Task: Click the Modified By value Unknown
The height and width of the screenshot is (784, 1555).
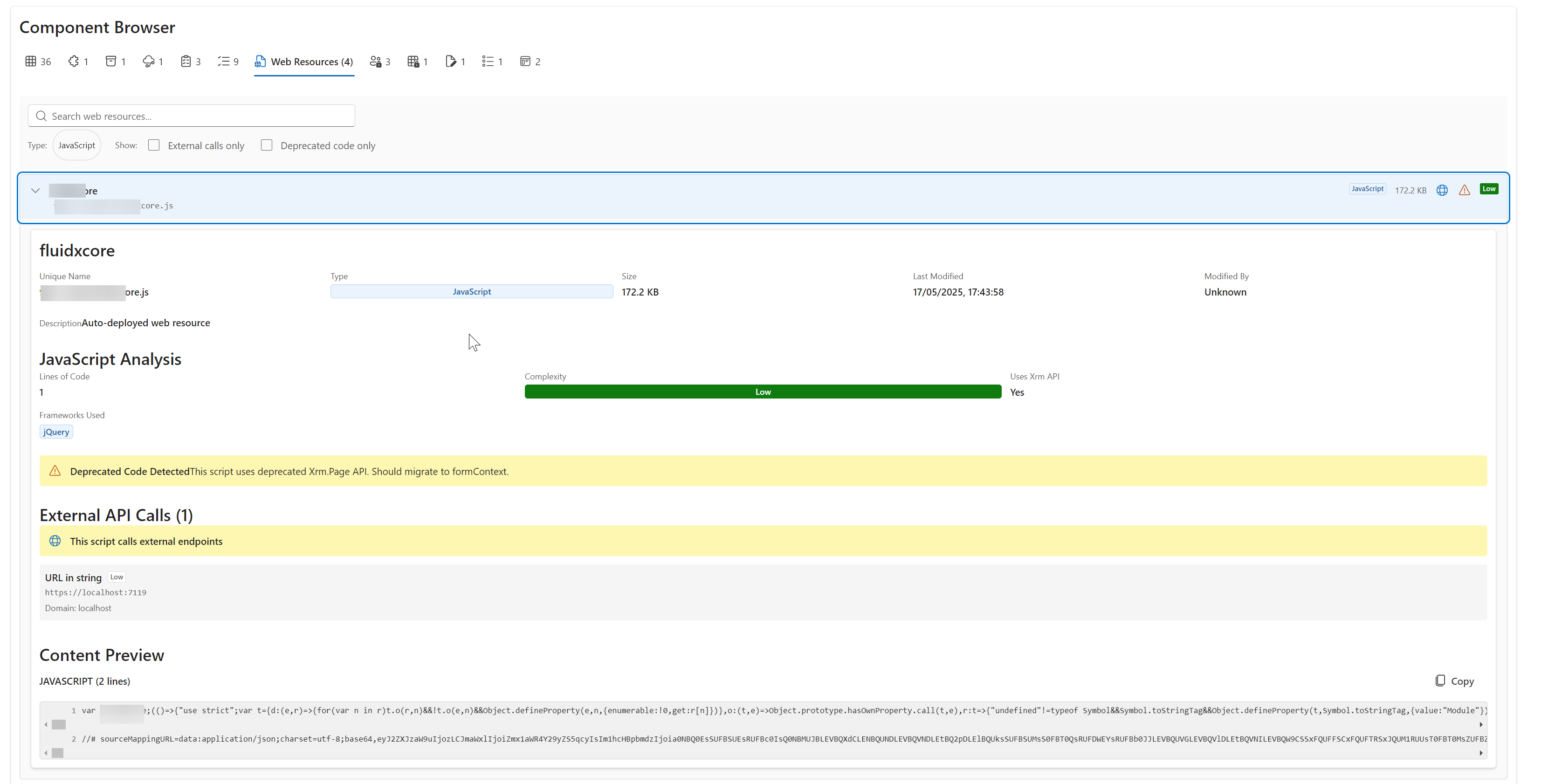Action: (1225, 292)
